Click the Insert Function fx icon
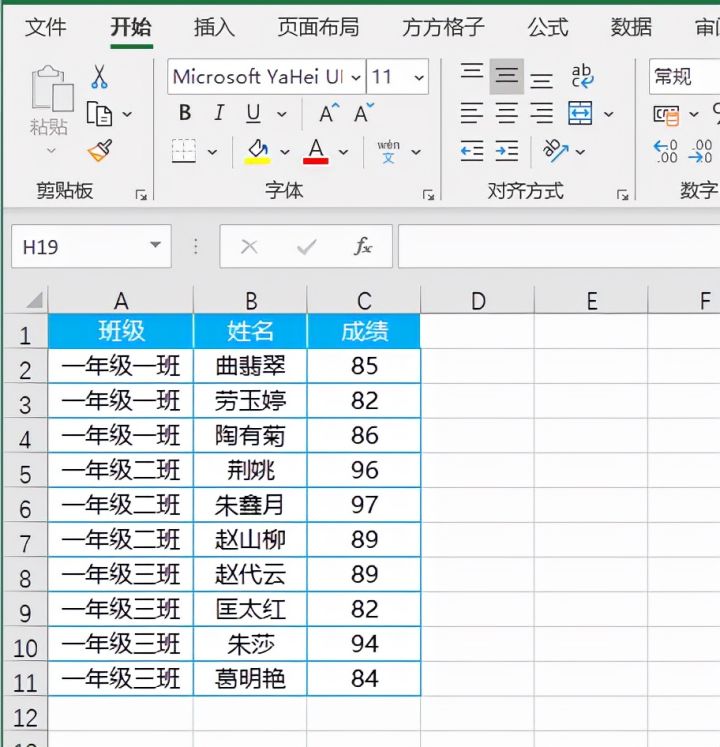Screen dimensions: 720x747 coord(363,246)
